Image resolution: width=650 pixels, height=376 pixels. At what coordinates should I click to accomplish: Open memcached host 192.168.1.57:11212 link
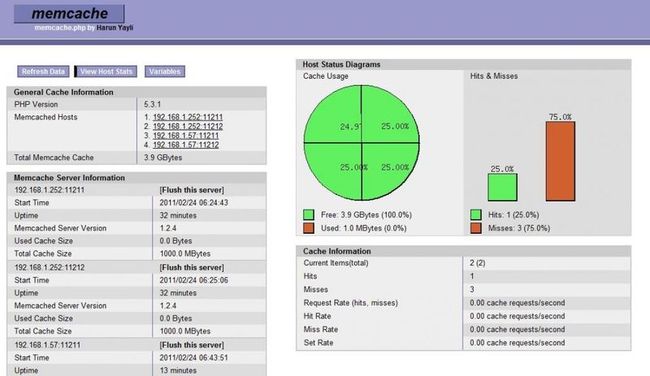pos(186,145)
